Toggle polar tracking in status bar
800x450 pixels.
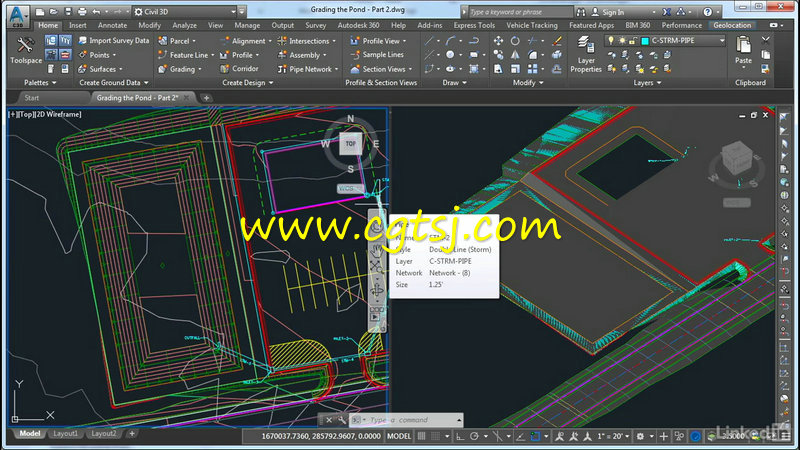click(x=474, y=436)
